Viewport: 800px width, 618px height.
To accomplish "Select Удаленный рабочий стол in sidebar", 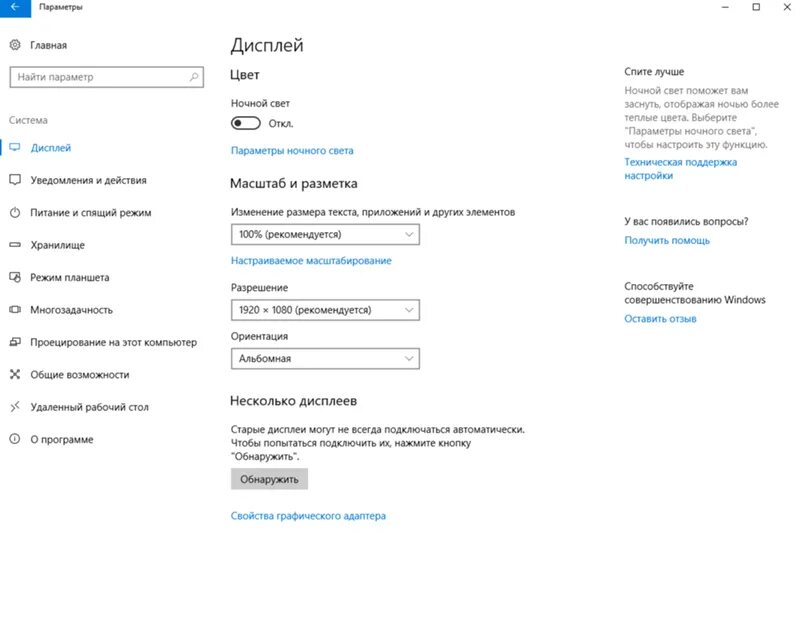I will click(x=89, y=407).
